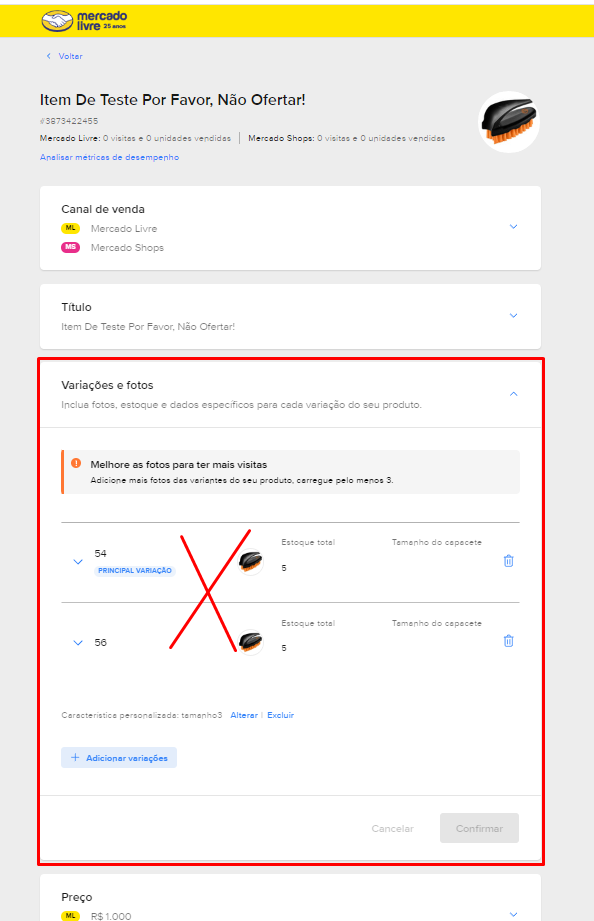The image size is (594, 921).
Task: Click the ML badge for Mercado Livre
Action: point(71,228)
